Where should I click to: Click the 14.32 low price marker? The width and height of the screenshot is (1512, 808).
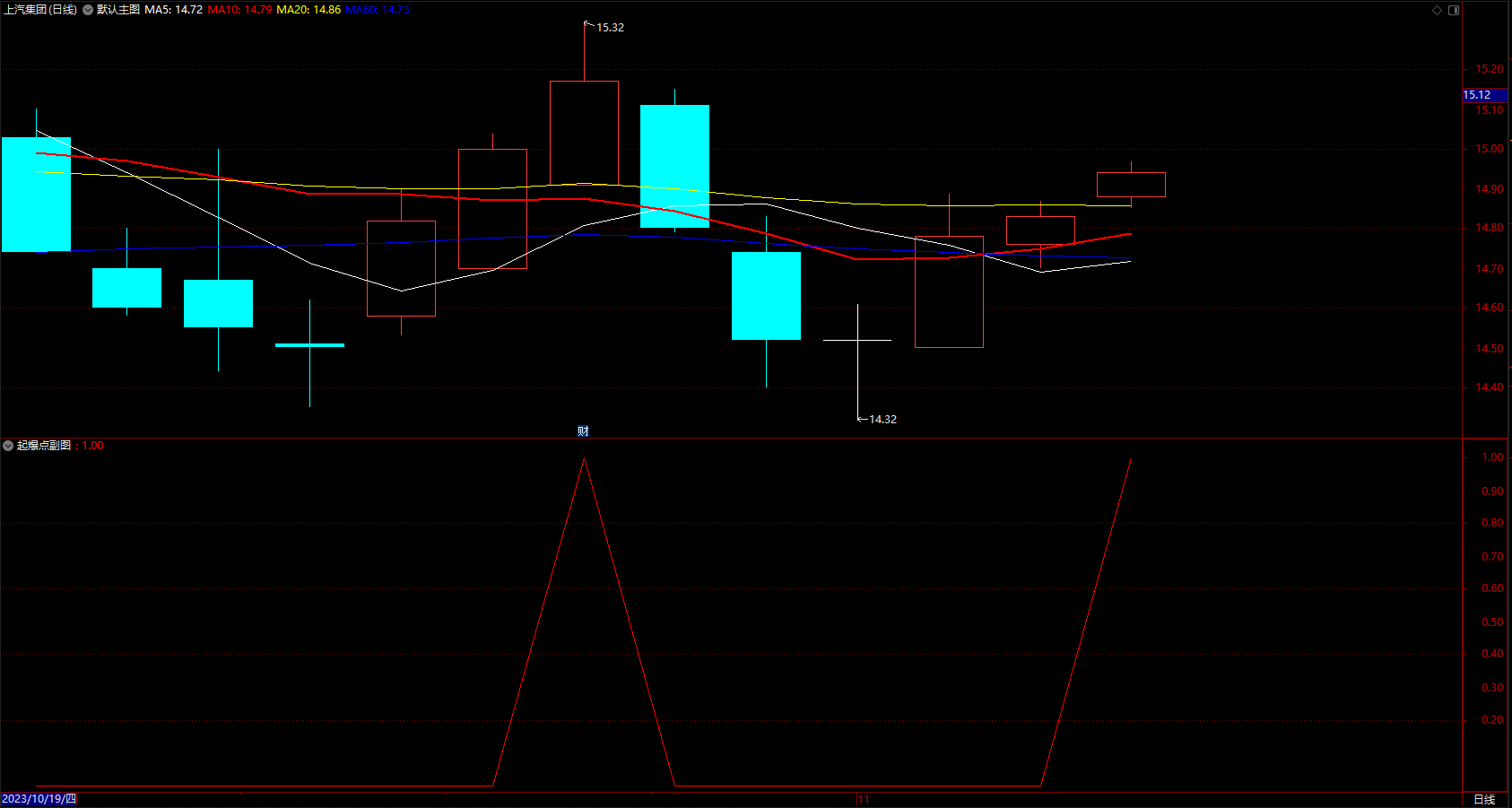pos(882,420)
